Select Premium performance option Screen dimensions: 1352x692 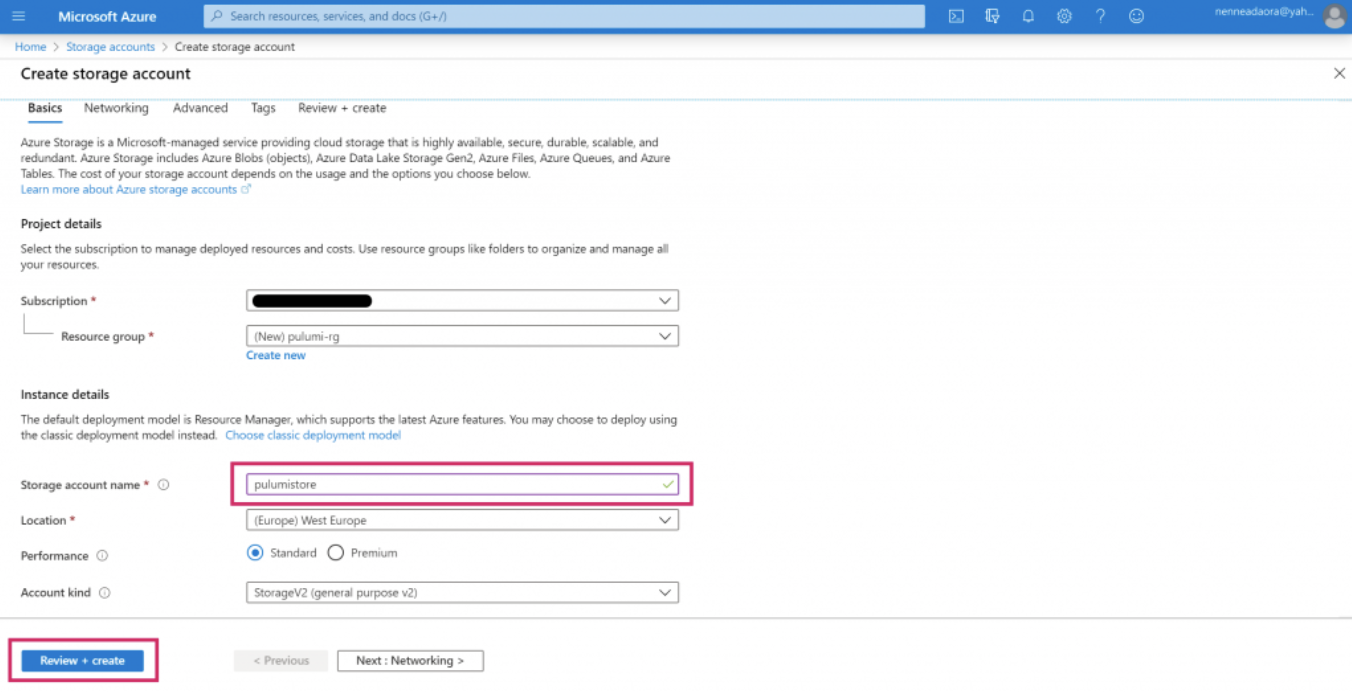[335, 553]
